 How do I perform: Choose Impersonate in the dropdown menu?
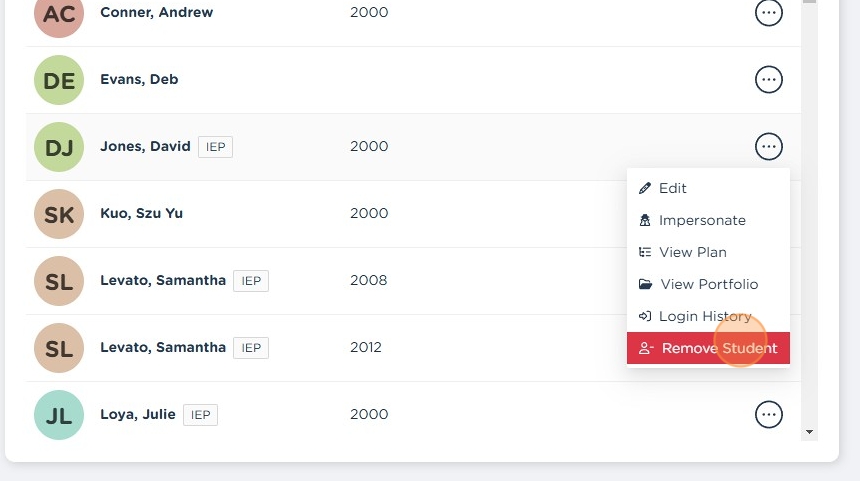click(x=701, y=220)
